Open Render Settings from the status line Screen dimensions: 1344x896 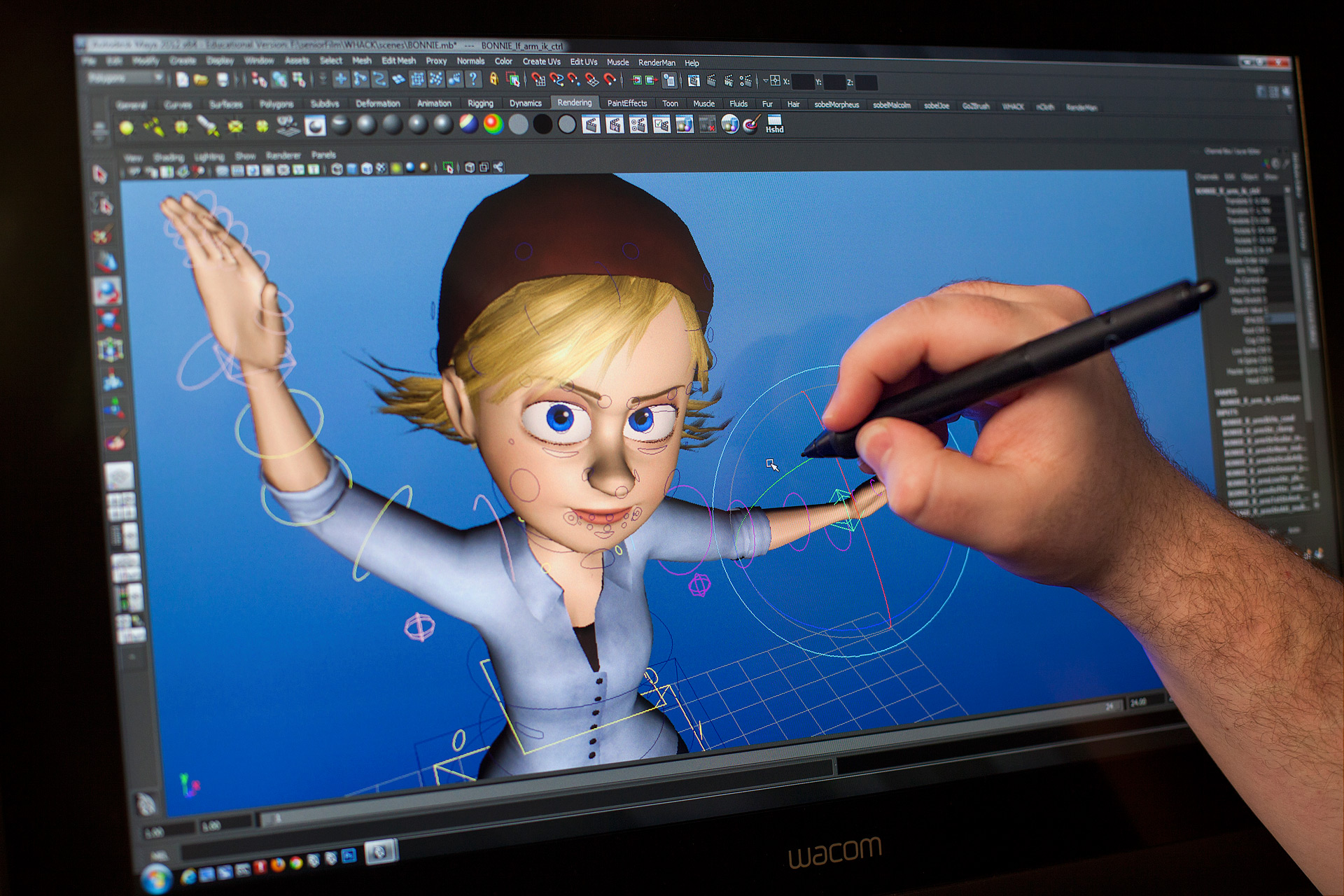pyautogui.click(x=747, y=80)
